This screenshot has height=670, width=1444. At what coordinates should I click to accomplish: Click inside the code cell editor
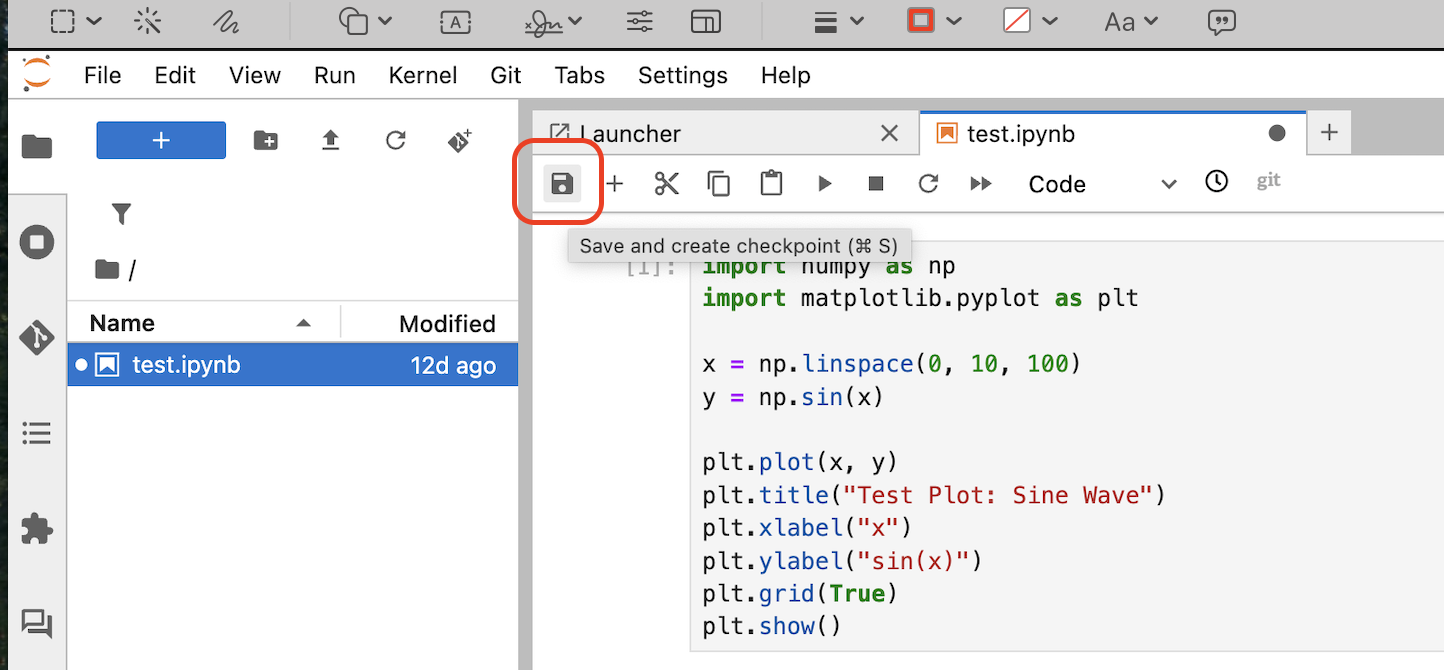(x=1067, y=447)
